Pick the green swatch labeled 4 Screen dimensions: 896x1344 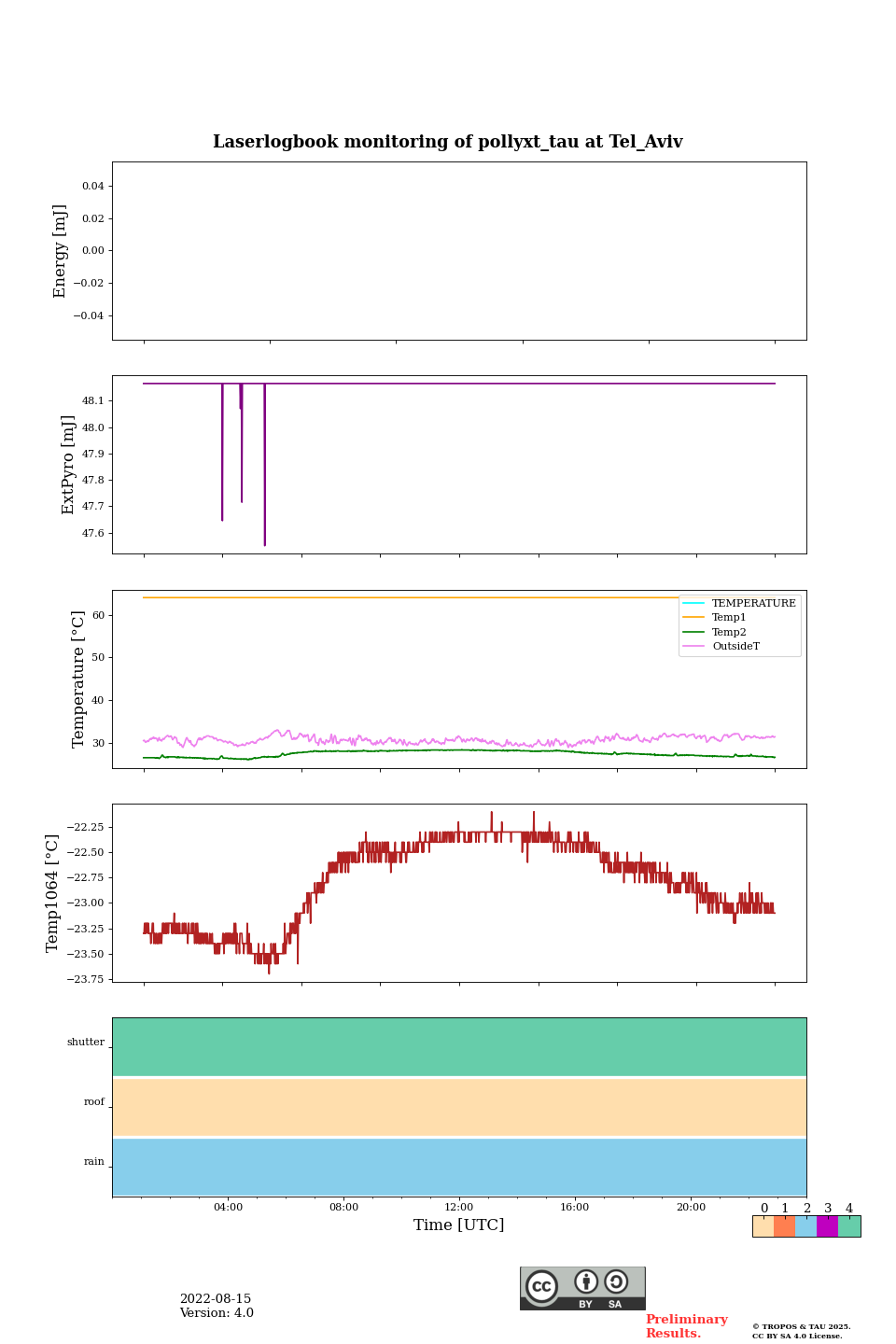click(849, 1226)
